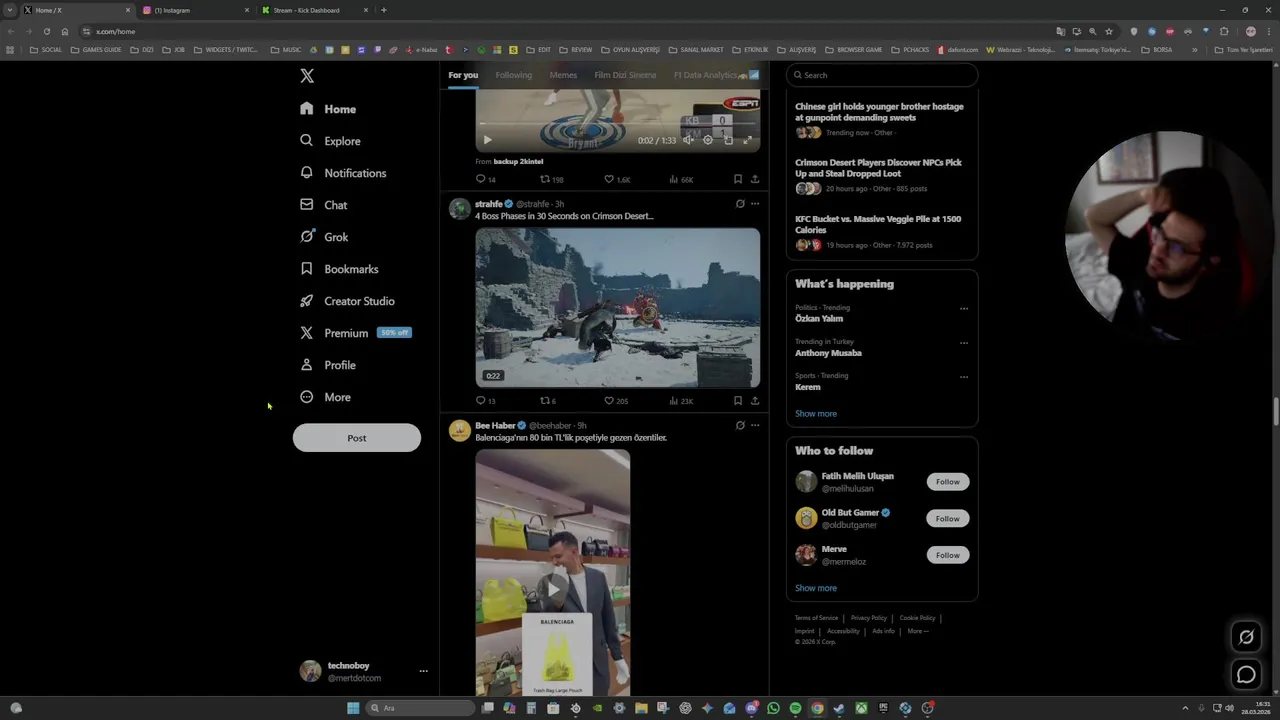Click the Search input field
1280x720 pixels.
[881, 75]
